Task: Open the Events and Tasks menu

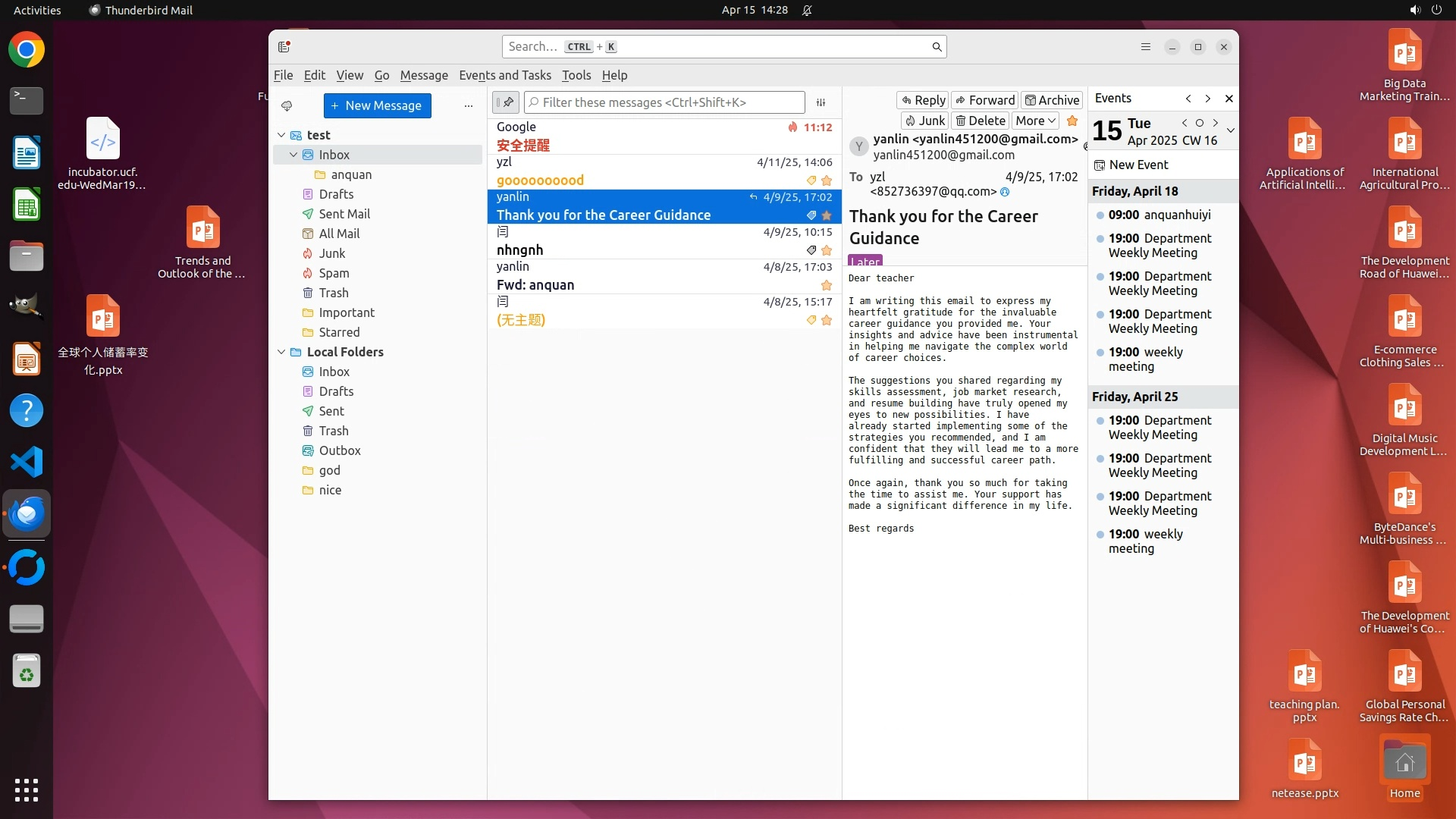Action: pyautogui.click(x=504, y=75)
